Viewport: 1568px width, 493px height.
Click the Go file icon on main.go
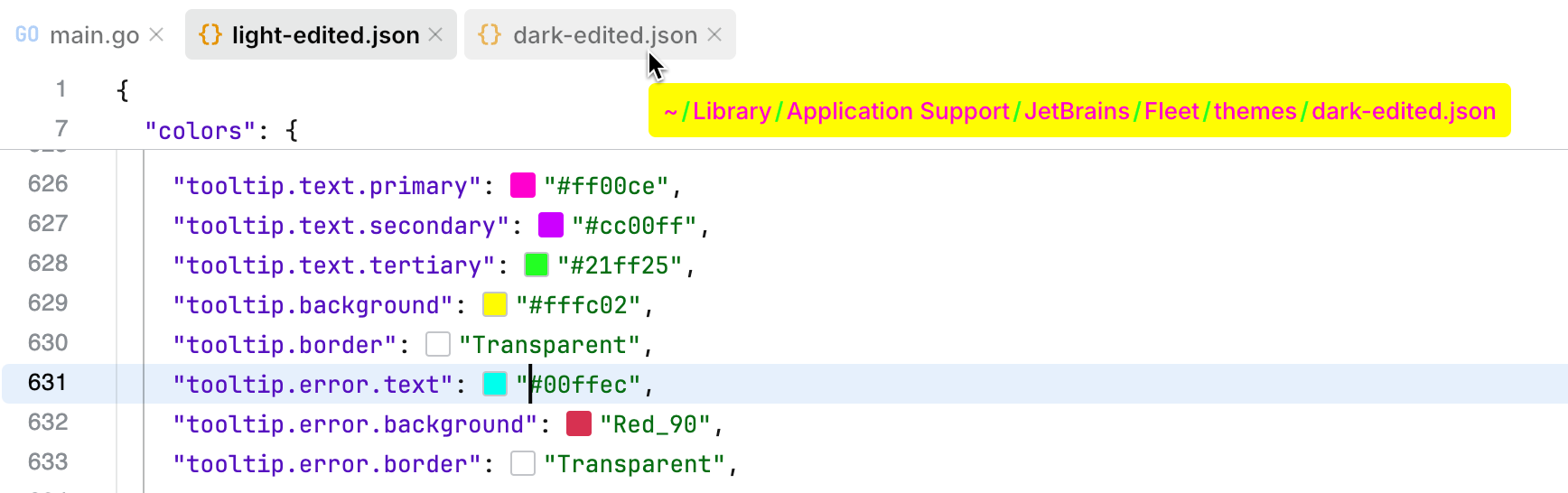(27, 34)
